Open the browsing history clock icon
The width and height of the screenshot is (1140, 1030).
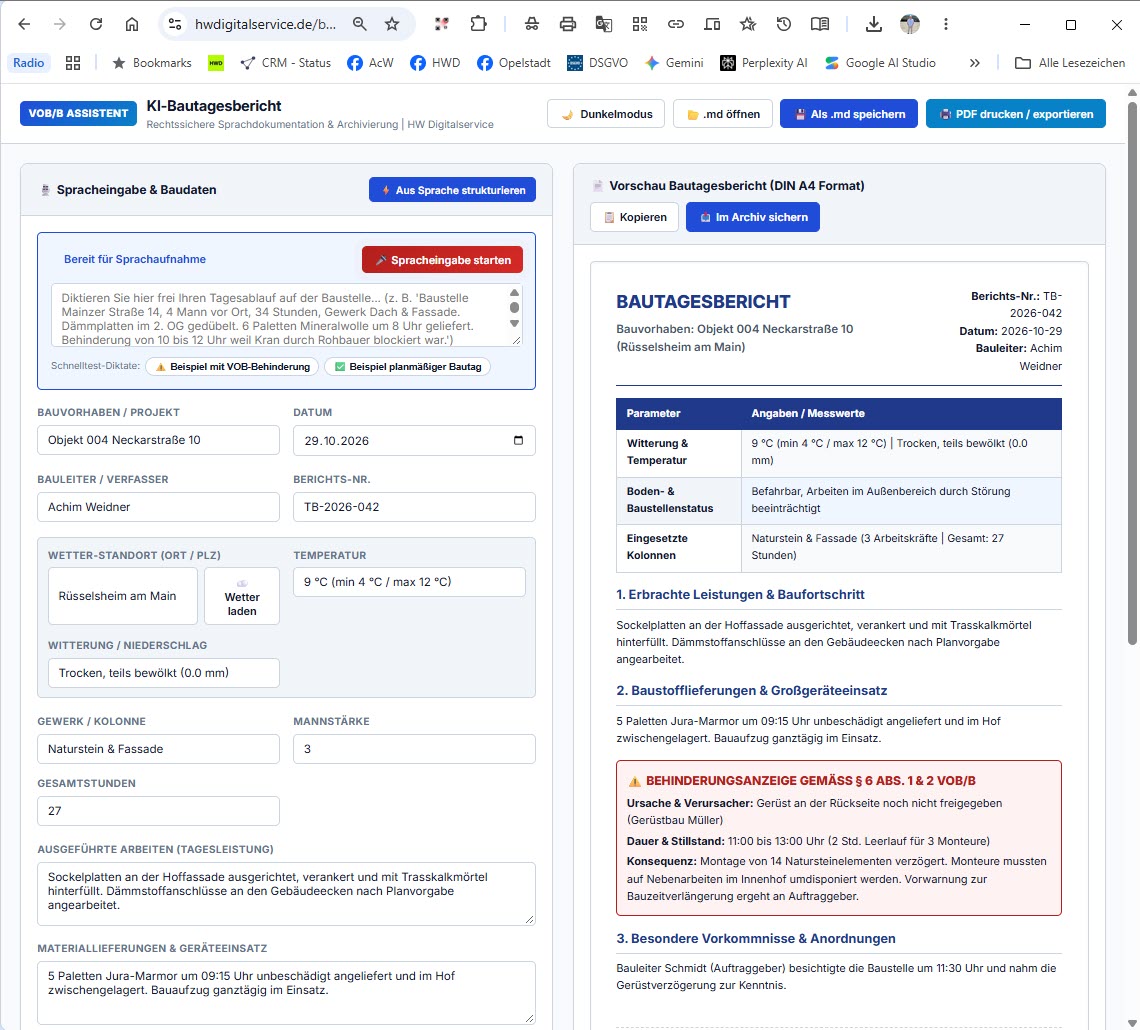coord(784,24)
